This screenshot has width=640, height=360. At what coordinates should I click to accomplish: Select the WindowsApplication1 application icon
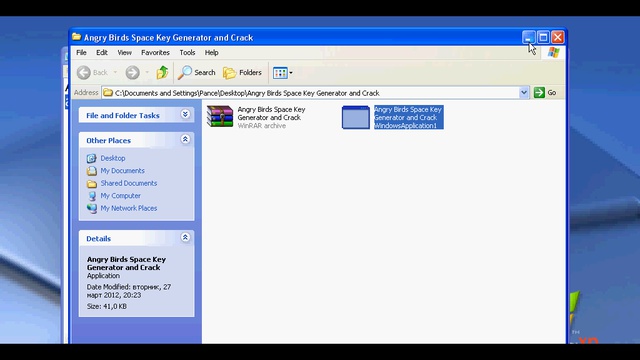356,118
